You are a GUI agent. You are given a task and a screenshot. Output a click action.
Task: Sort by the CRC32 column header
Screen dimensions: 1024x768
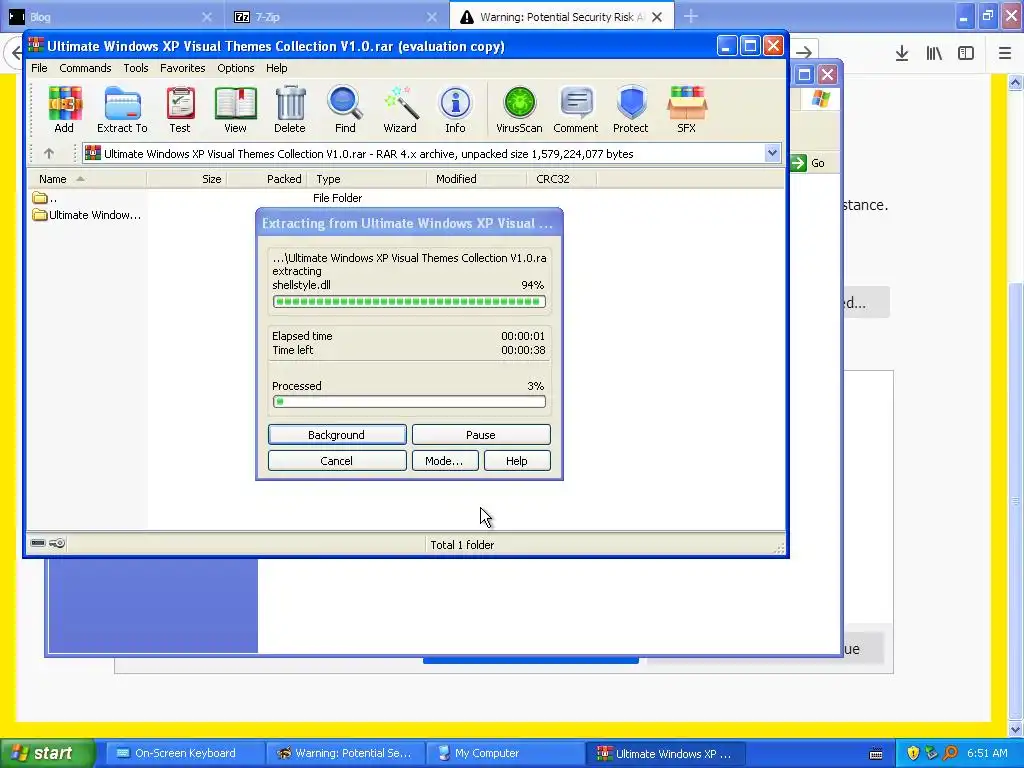pyautogui.click(x=562, y=179)
